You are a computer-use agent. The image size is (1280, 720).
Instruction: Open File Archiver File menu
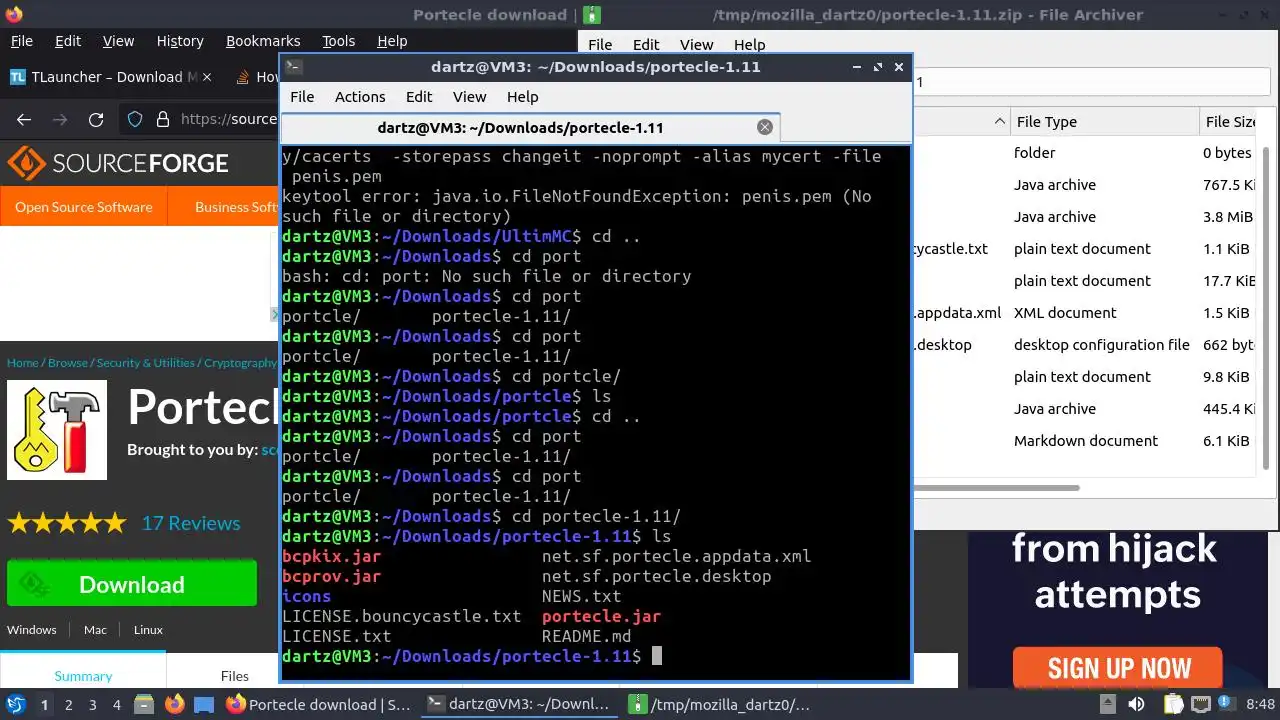(600, 45)
